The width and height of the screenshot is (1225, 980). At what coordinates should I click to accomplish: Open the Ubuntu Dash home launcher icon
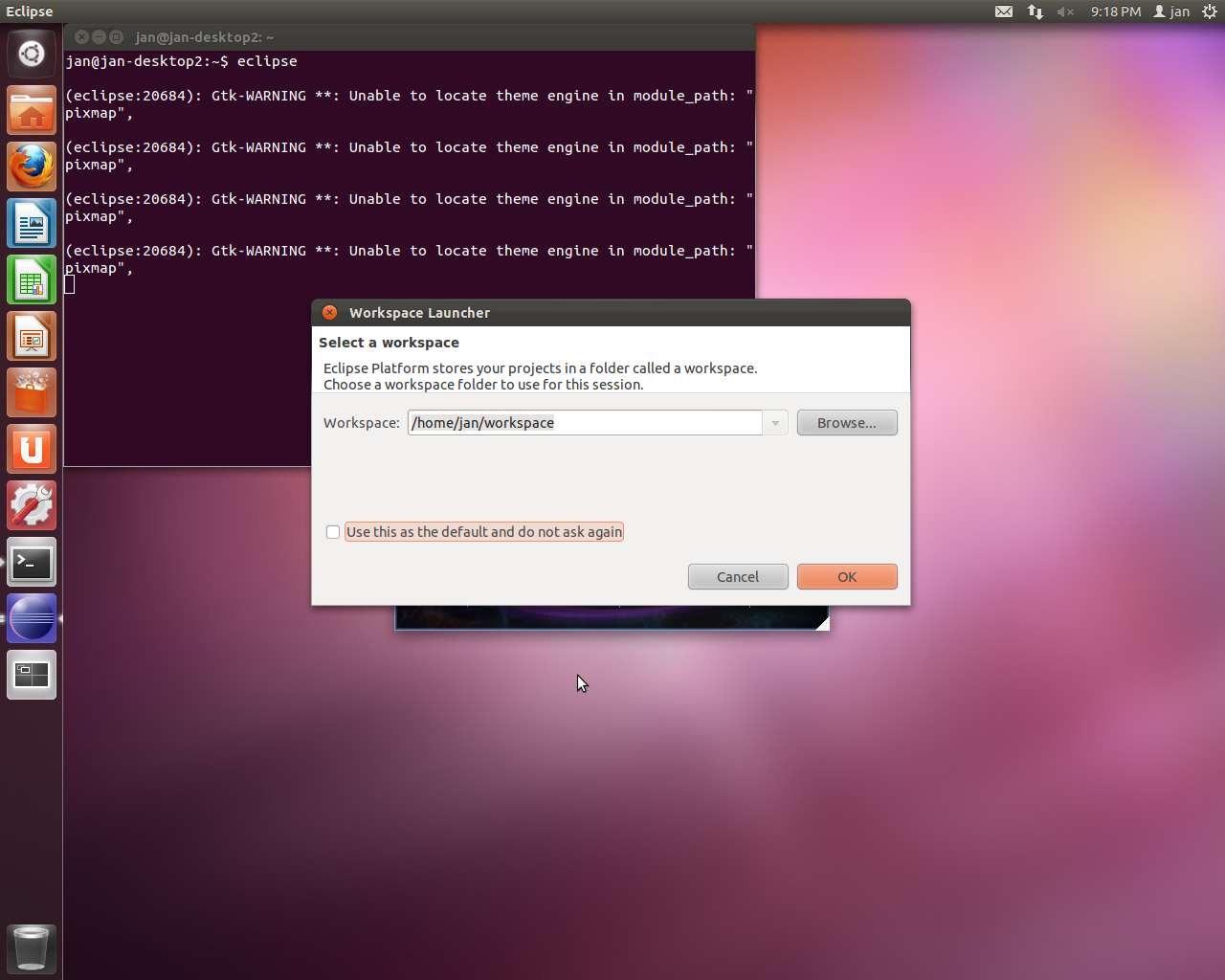[x=32, y=54]
